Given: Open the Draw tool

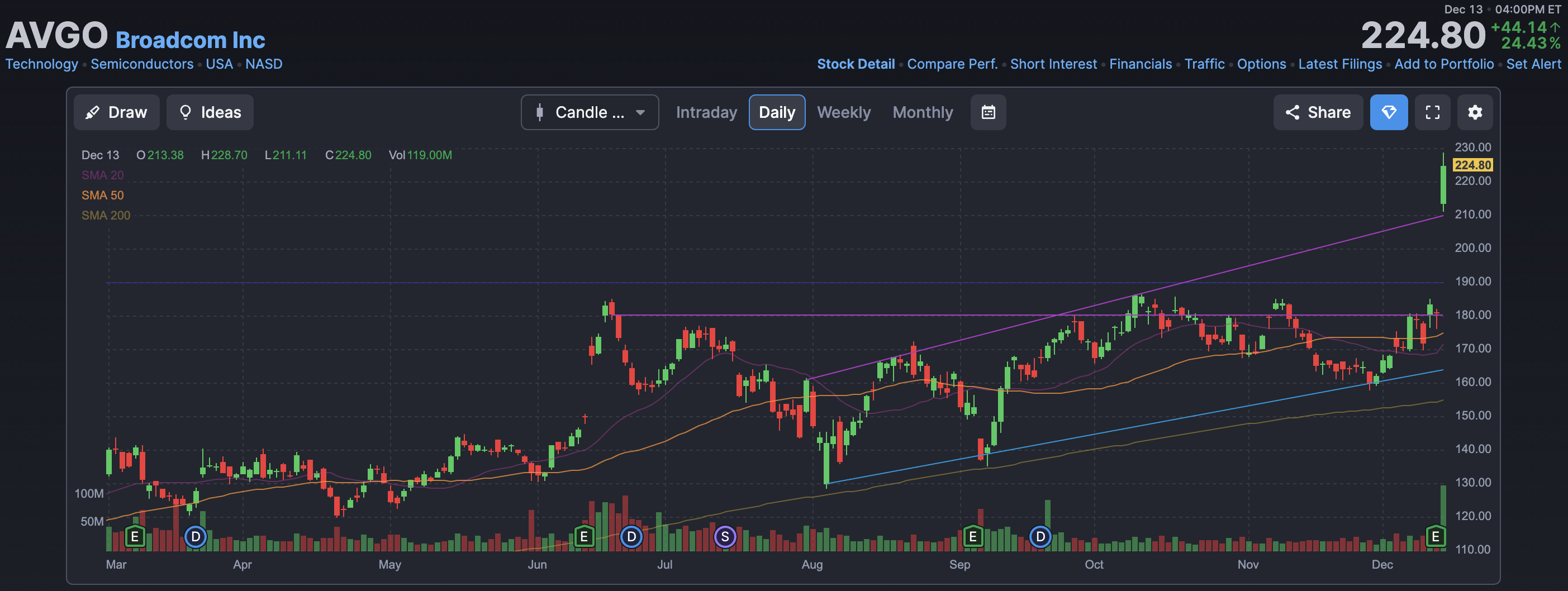Looking at the screenshot, I should tap(116, 112).
